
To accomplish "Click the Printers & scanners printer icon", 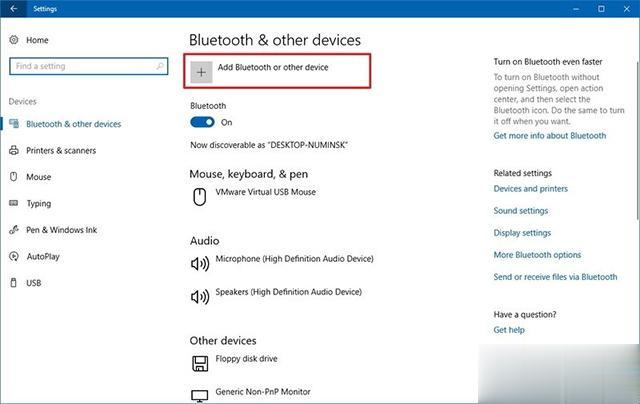I will [14, 150].
